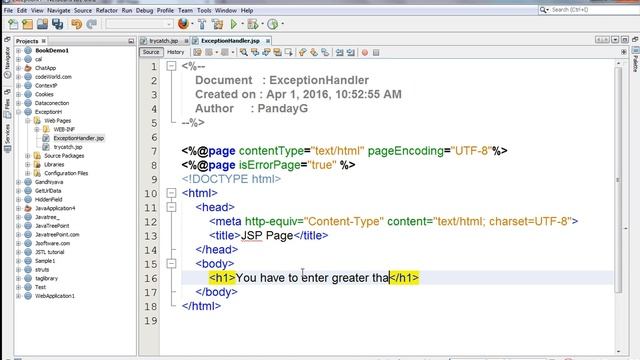Image resolution: width=640 pixels, height=360 pixels.
Task: Start macro recording with red circle icon
Action: point(365,52)
